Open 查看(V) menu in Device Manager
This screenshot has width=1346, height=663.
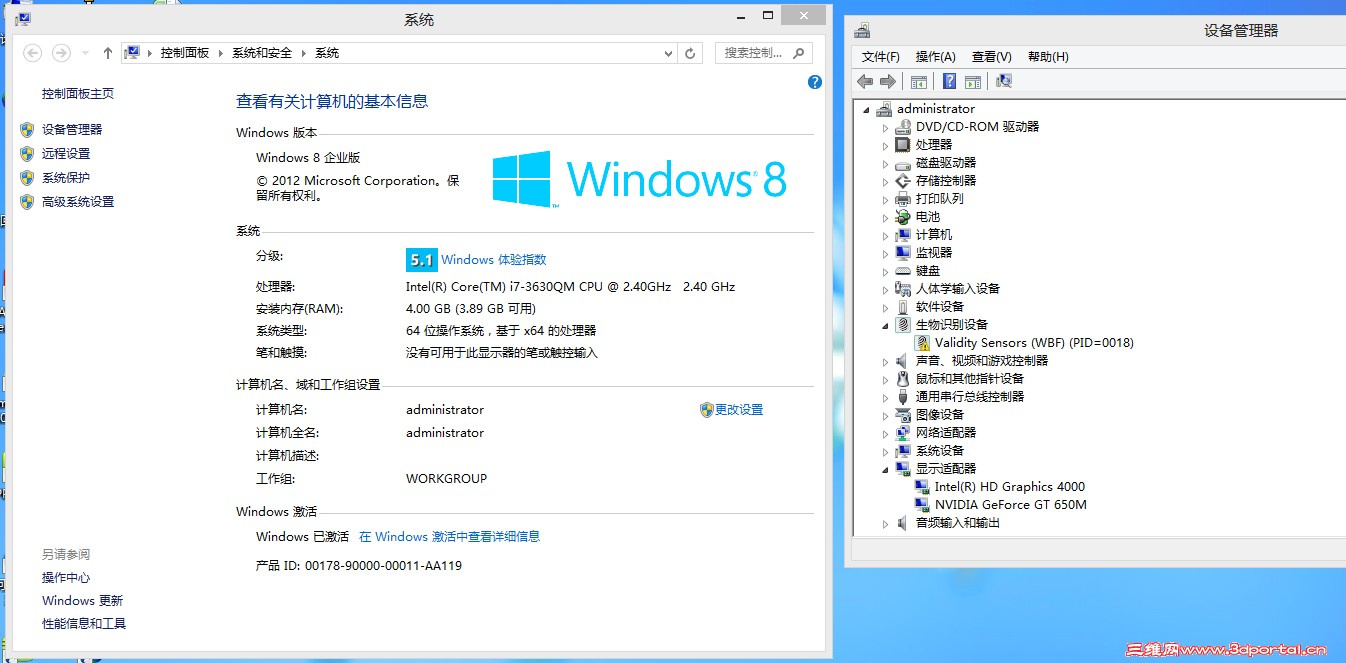991,57
